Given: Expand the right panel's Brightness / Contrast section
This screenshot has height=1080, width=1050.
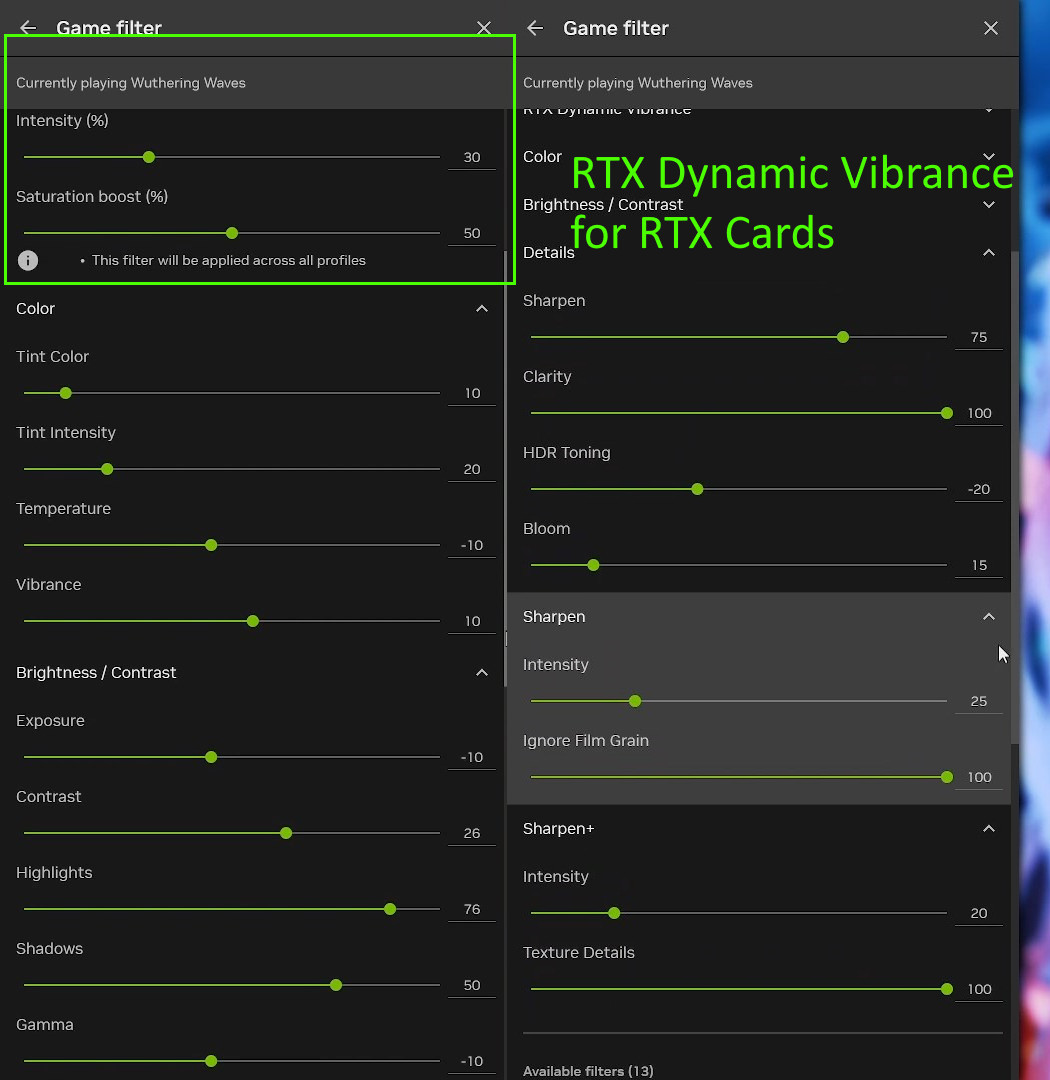Looking at the screenshot, I should [989, 205].
